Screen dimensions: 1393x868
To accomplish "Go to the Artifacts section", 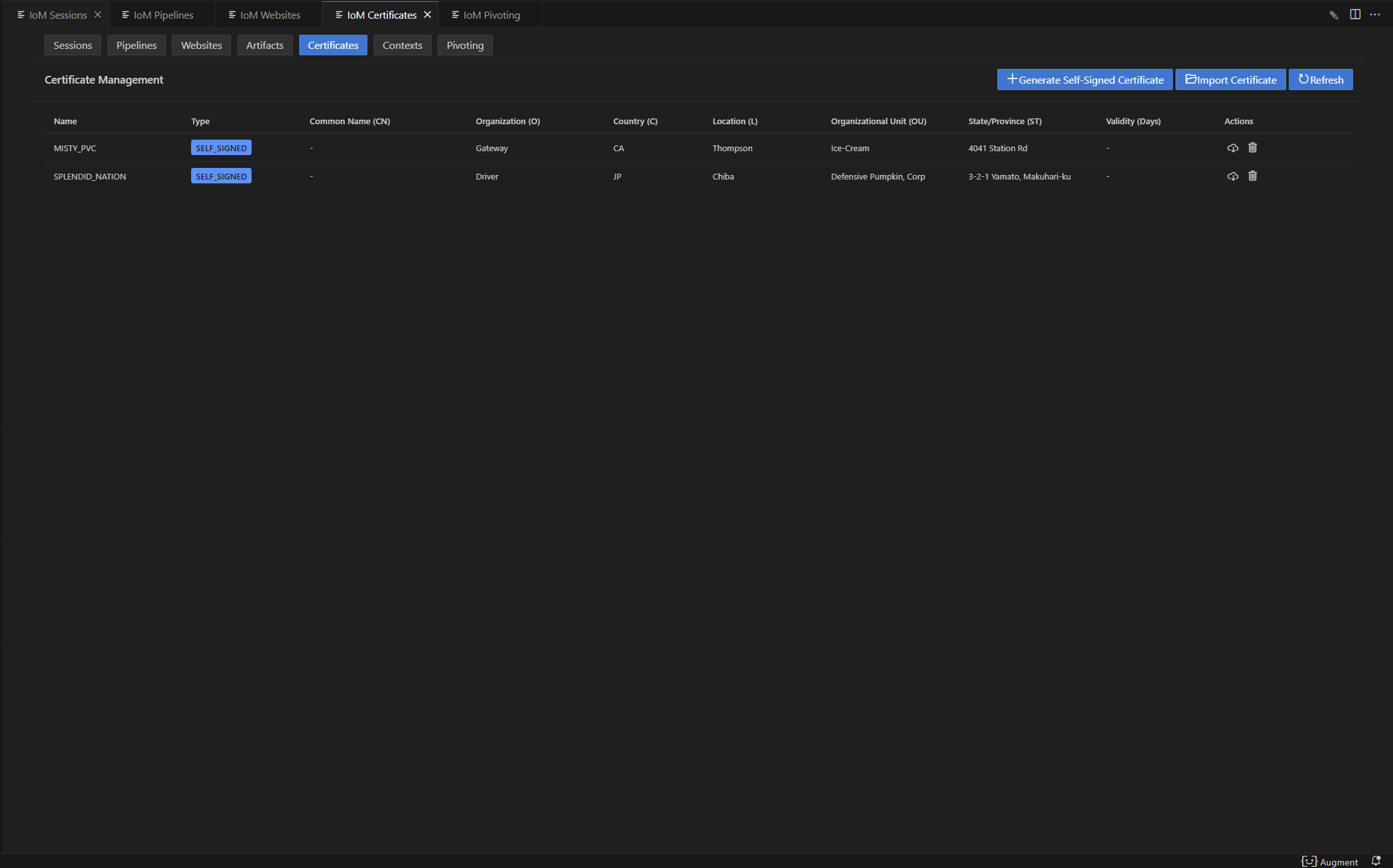I will tap(264, 45).
